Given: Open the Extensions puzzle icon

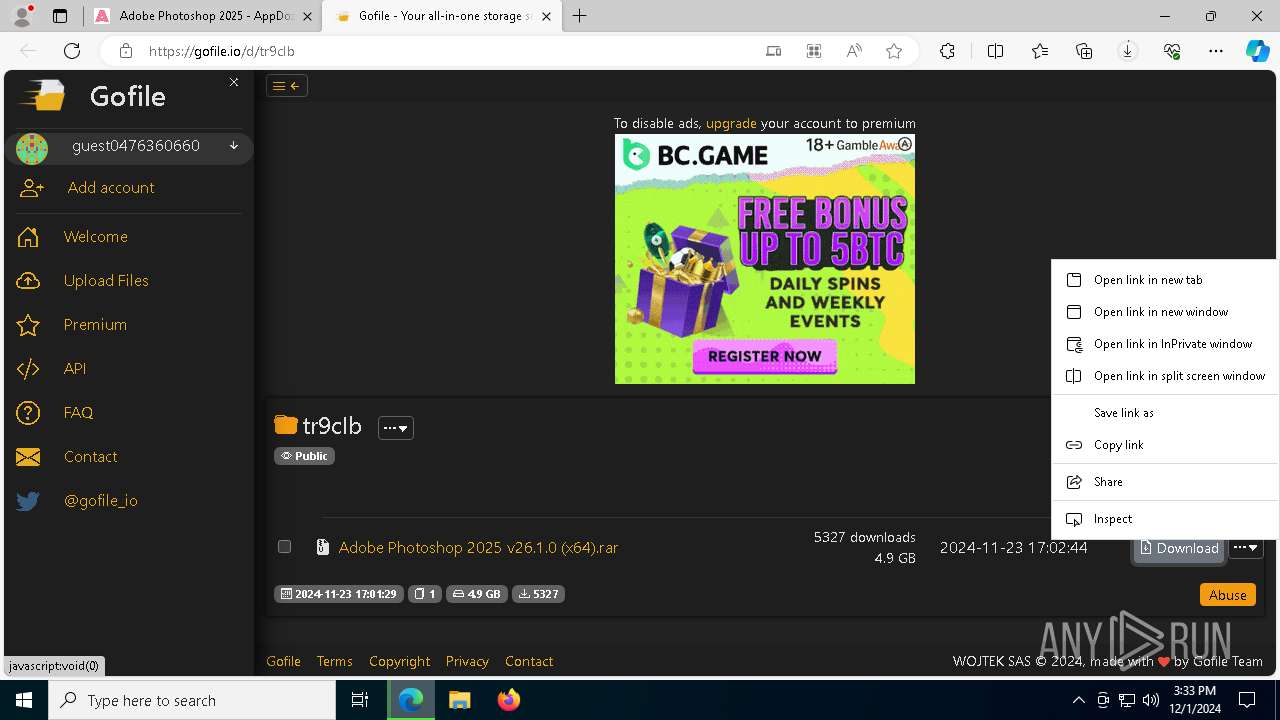Looking at the screenshot, I should tap(947, 51).
